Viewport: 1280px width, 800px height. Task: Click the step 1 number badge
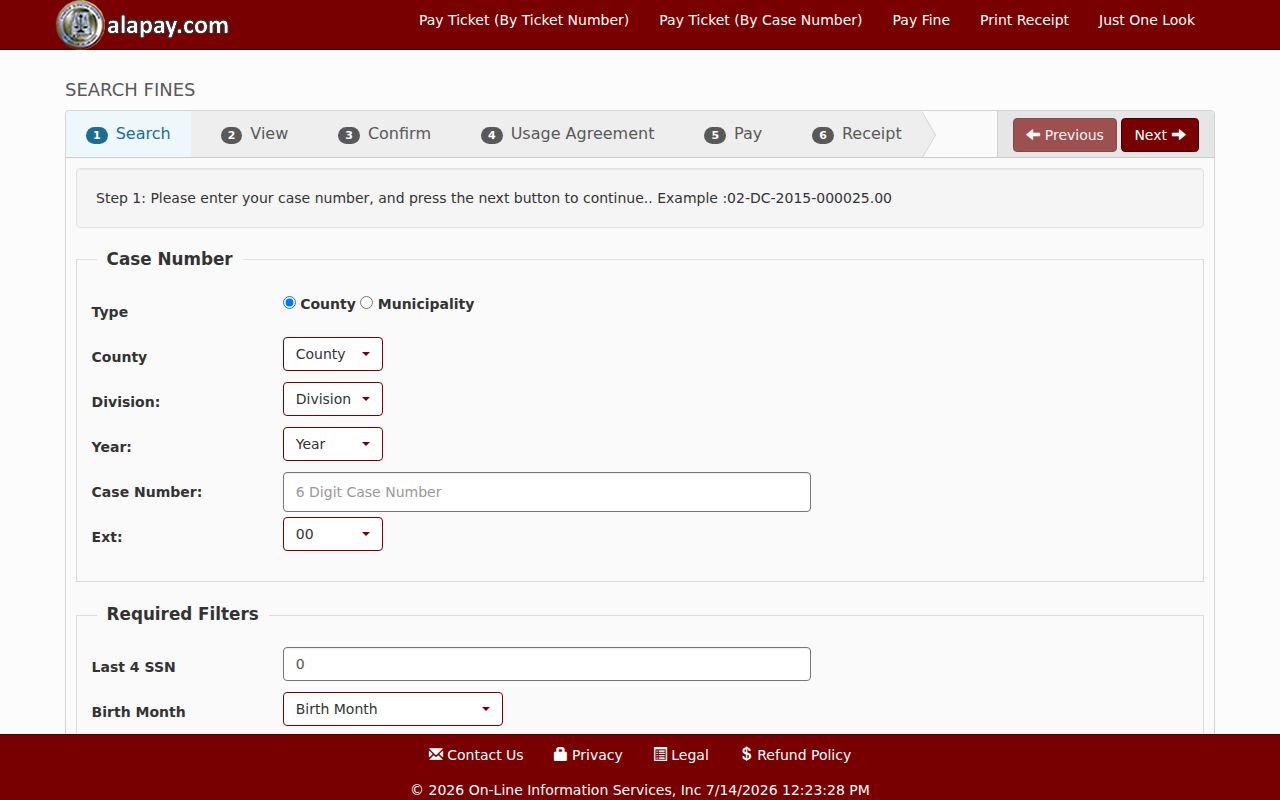point(97,135)
